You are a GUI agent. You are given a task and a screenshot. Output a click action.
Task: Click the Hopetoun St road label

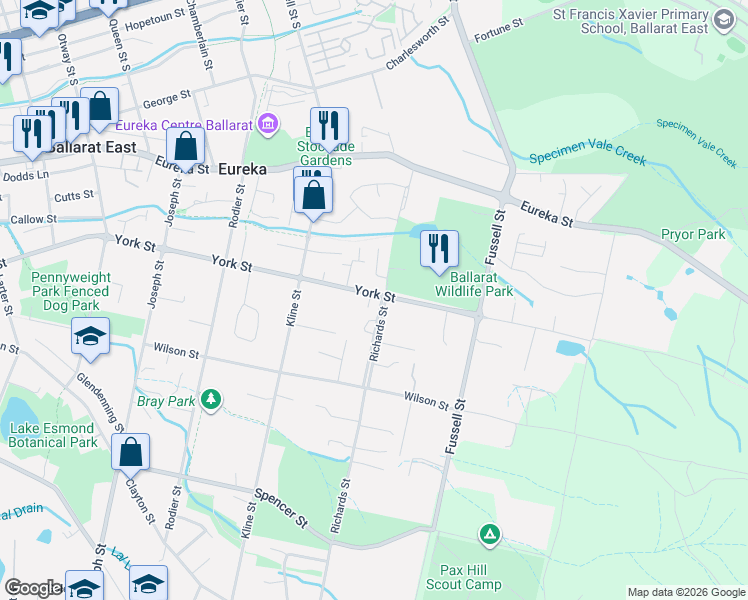[x=154, y=20]
